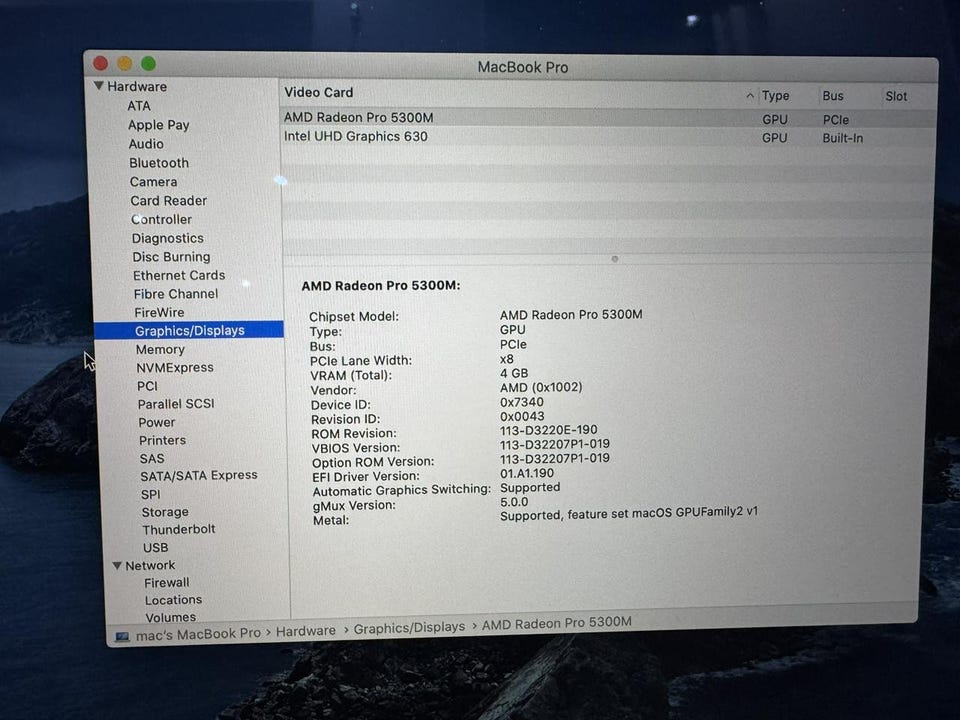Zoom window with green button
Image resolution: width=960 pixels, height=720 pixels.
click(149, 63)
